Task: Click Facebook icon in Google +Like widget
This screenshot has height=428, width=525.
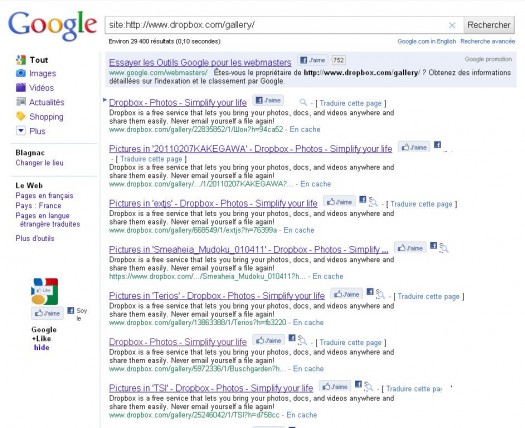Action: [x=71, y=310]
